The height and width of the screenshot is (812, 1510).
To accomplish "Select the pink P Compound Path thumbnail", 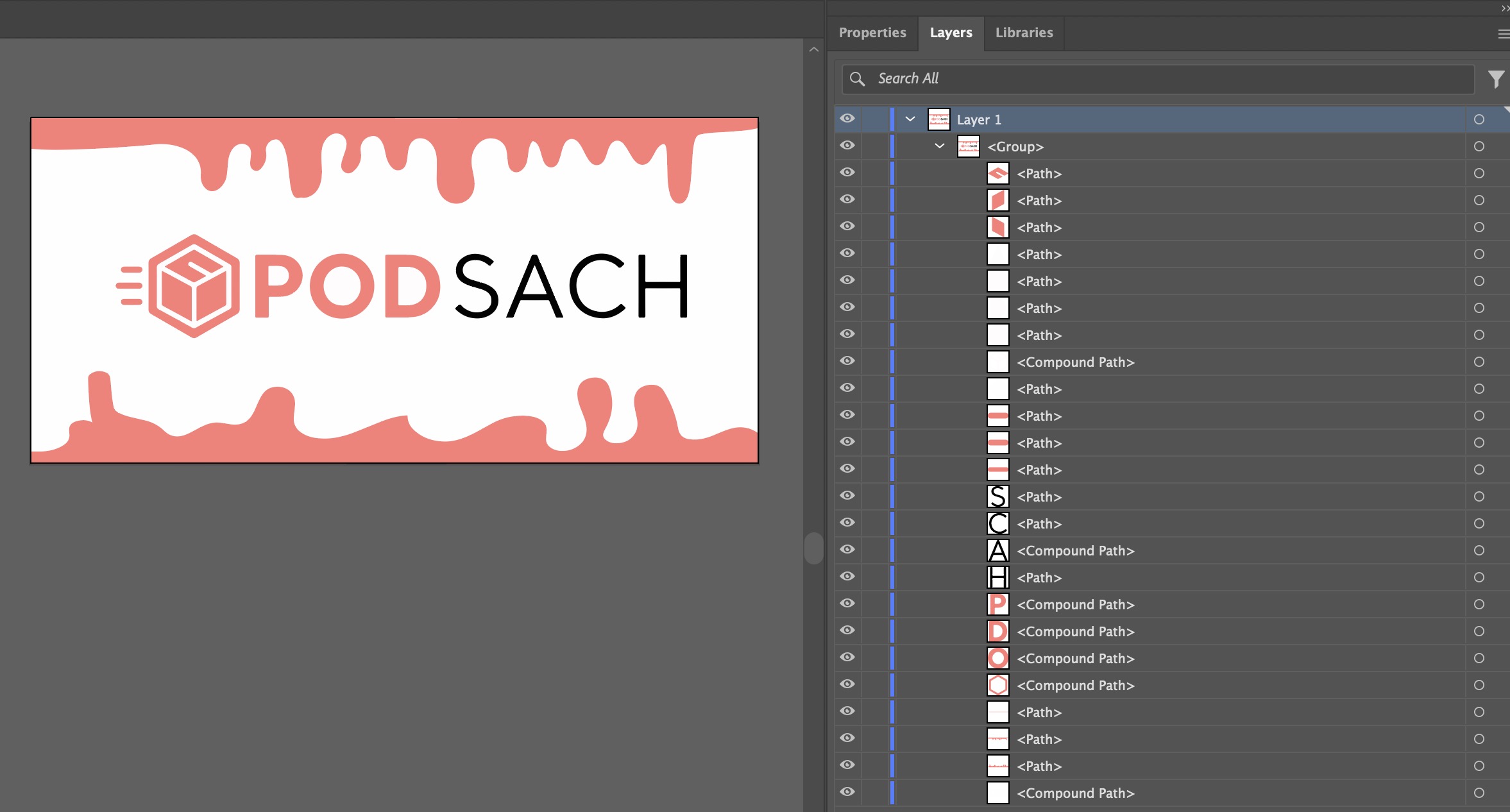I will click(x=997, y=604).
